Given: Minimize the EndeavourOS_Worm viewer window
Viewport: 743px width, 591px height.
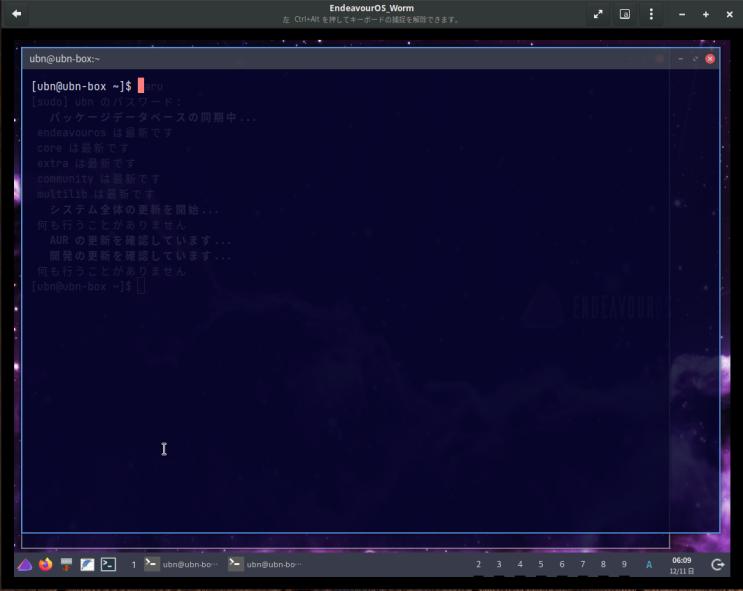Looking at the screenshot, I should click(x=681, y=15).
